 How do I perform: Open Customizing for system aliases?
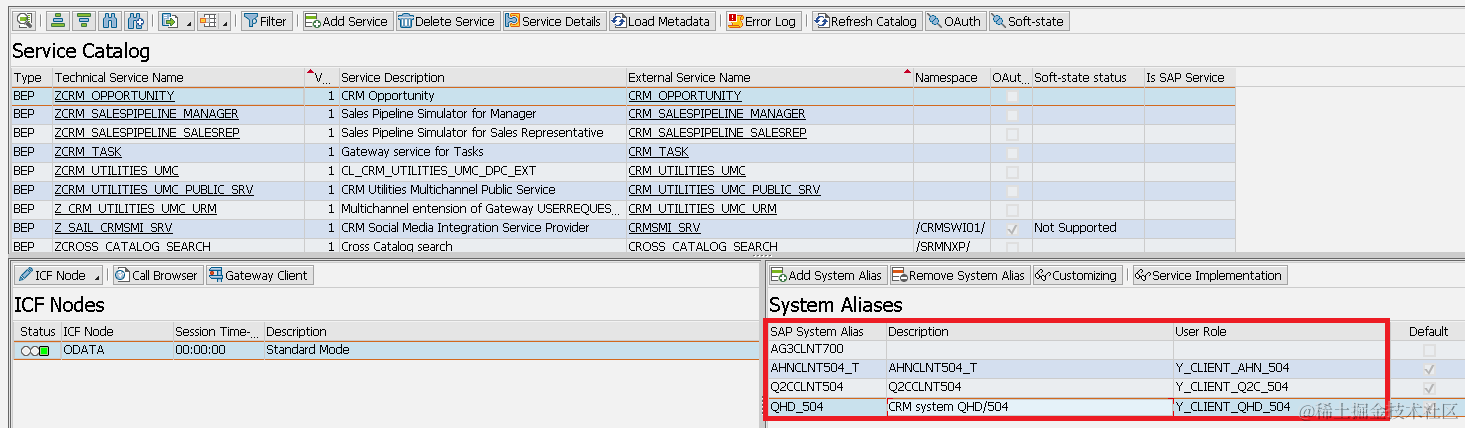1076,275
